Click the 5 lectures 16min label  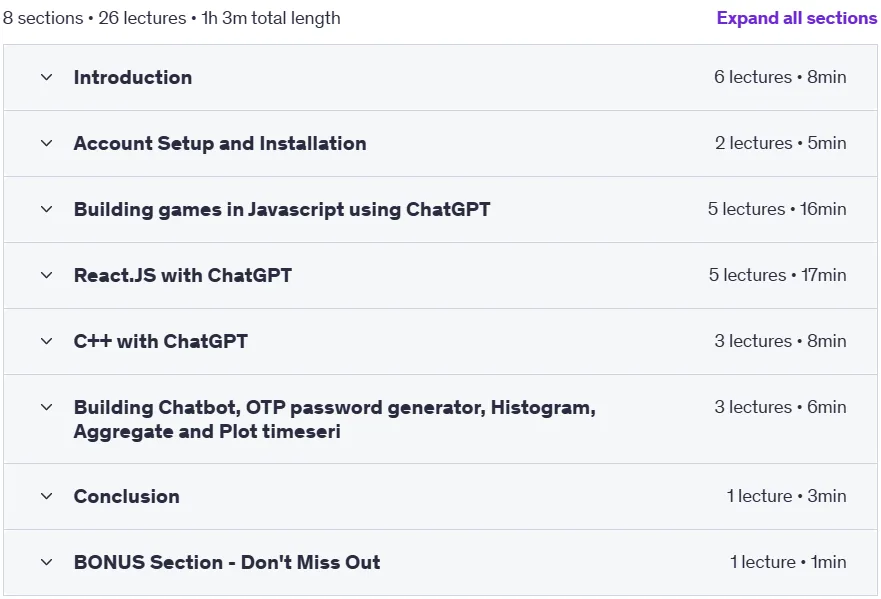[x=776, y=209]
